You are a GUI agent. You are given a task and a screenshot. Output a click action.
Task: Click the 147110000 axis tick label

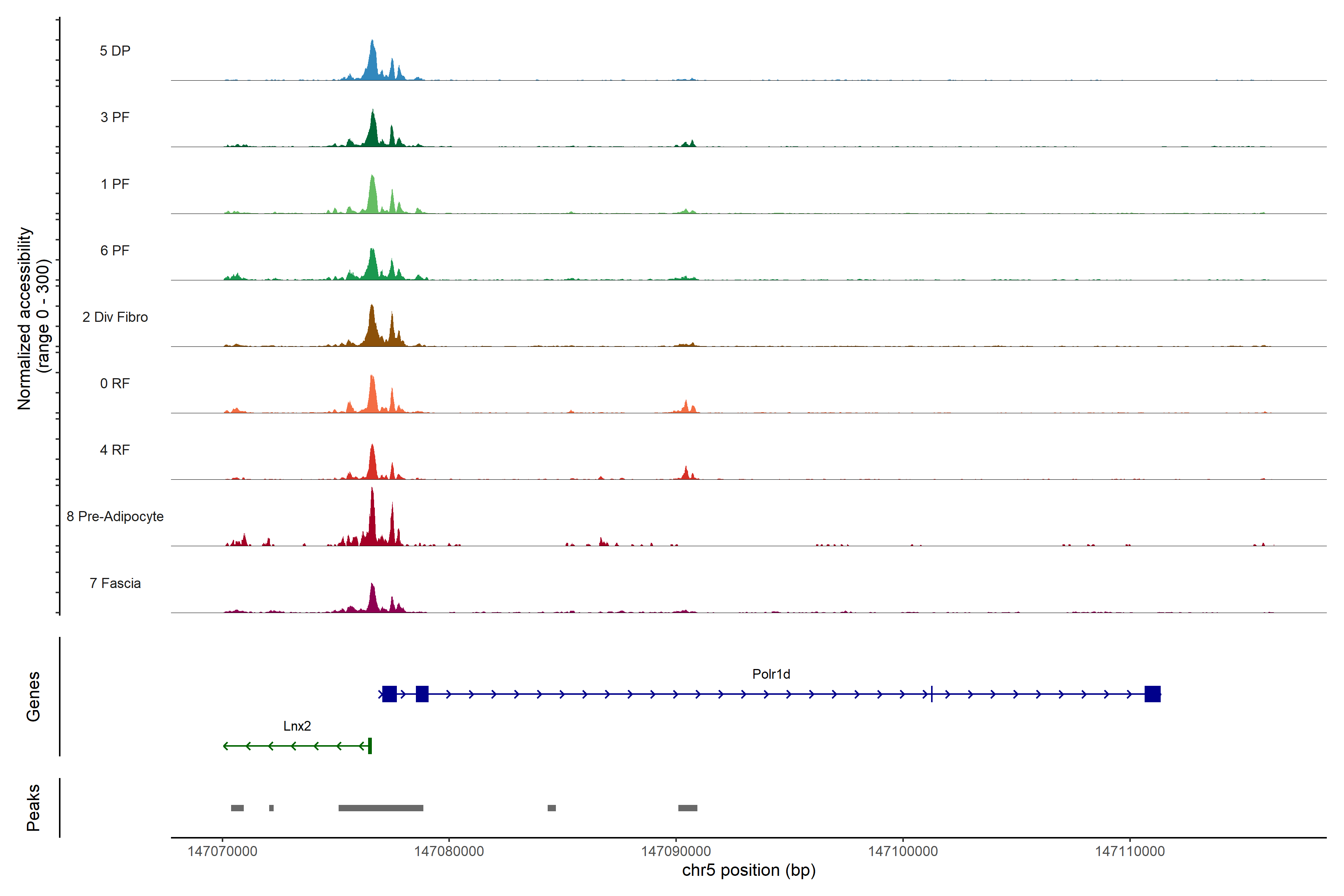click(1130, 852)
